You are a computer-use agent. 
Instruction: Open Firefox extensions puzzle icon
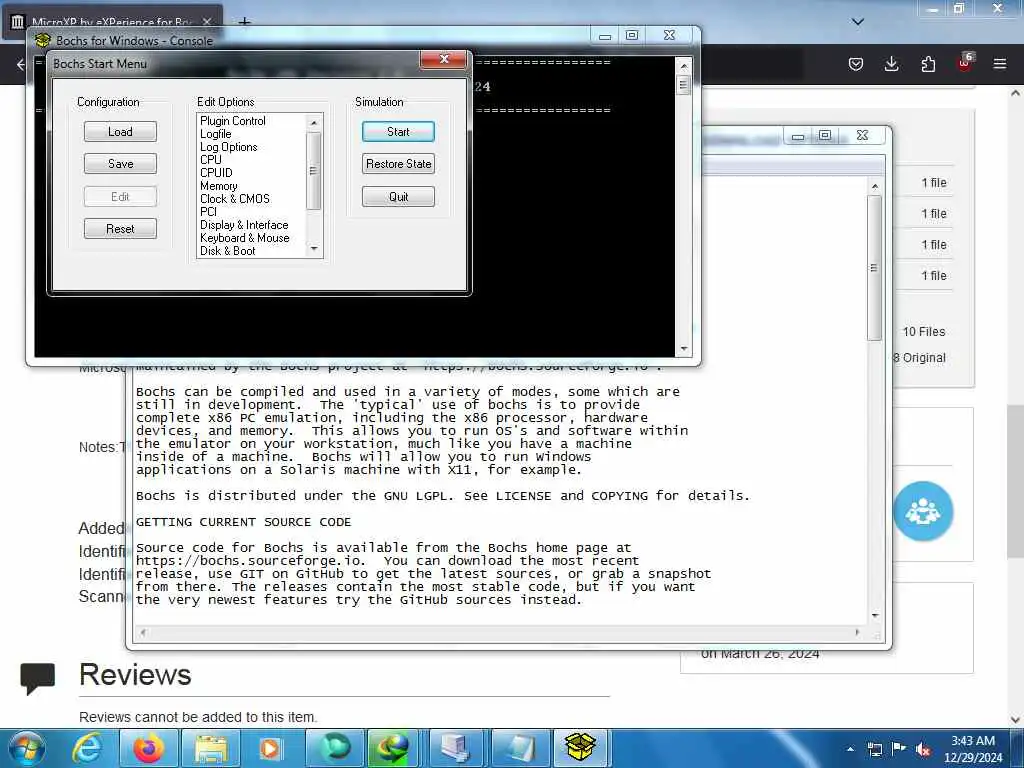pyautogui.click(x=928, y=64)
